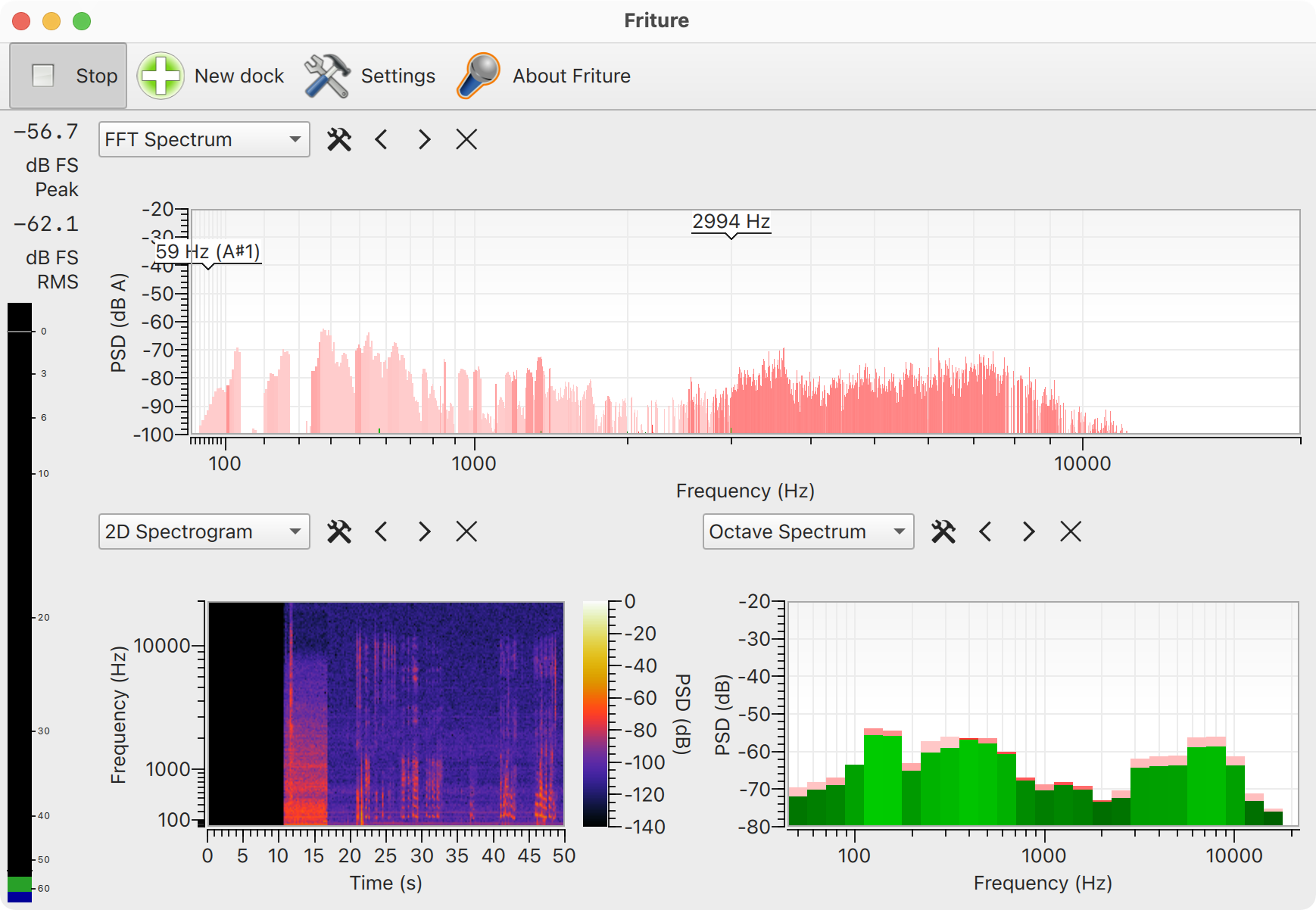
Task: Click the 2994 Hz peak frequency label
Action: click(x=731, y=222)
